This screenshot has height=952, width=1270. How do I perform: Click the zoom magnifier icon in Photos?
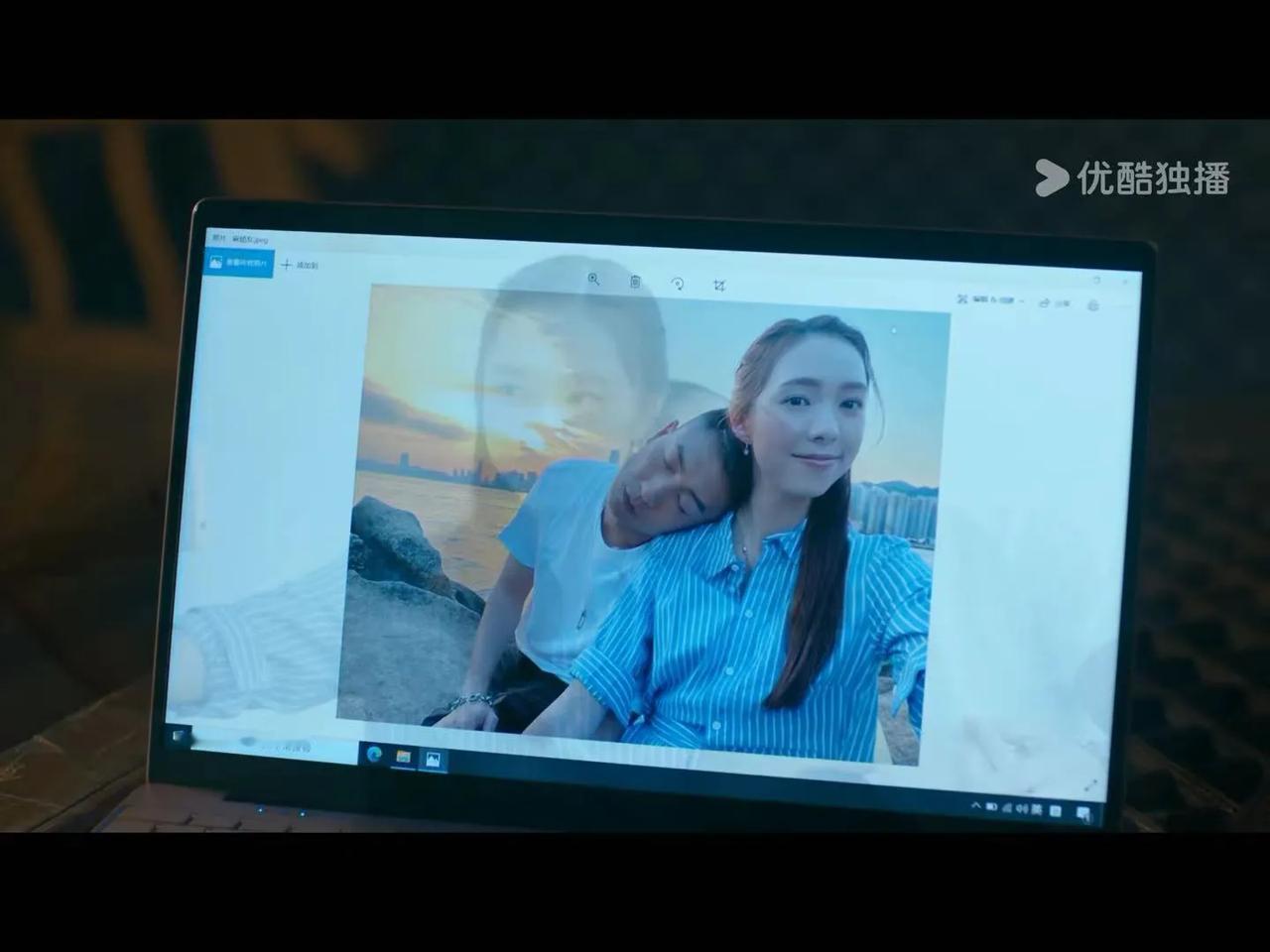[x=593, y=280]
